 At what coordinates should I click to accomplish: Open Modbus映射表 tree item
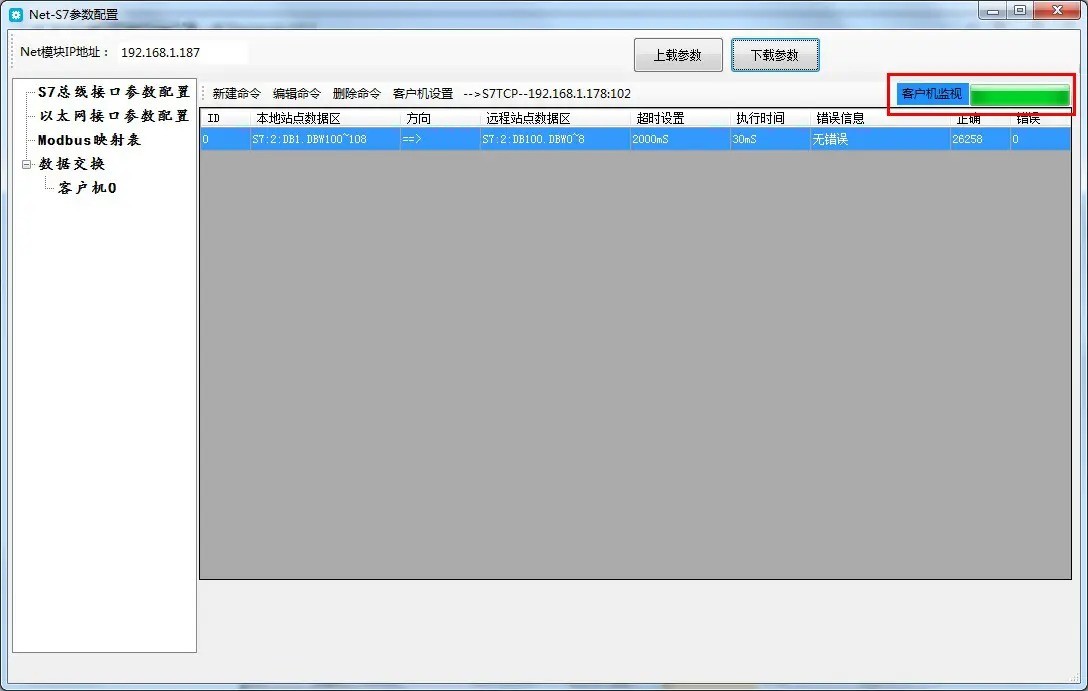pyautogui.click(x=89, y=140)
